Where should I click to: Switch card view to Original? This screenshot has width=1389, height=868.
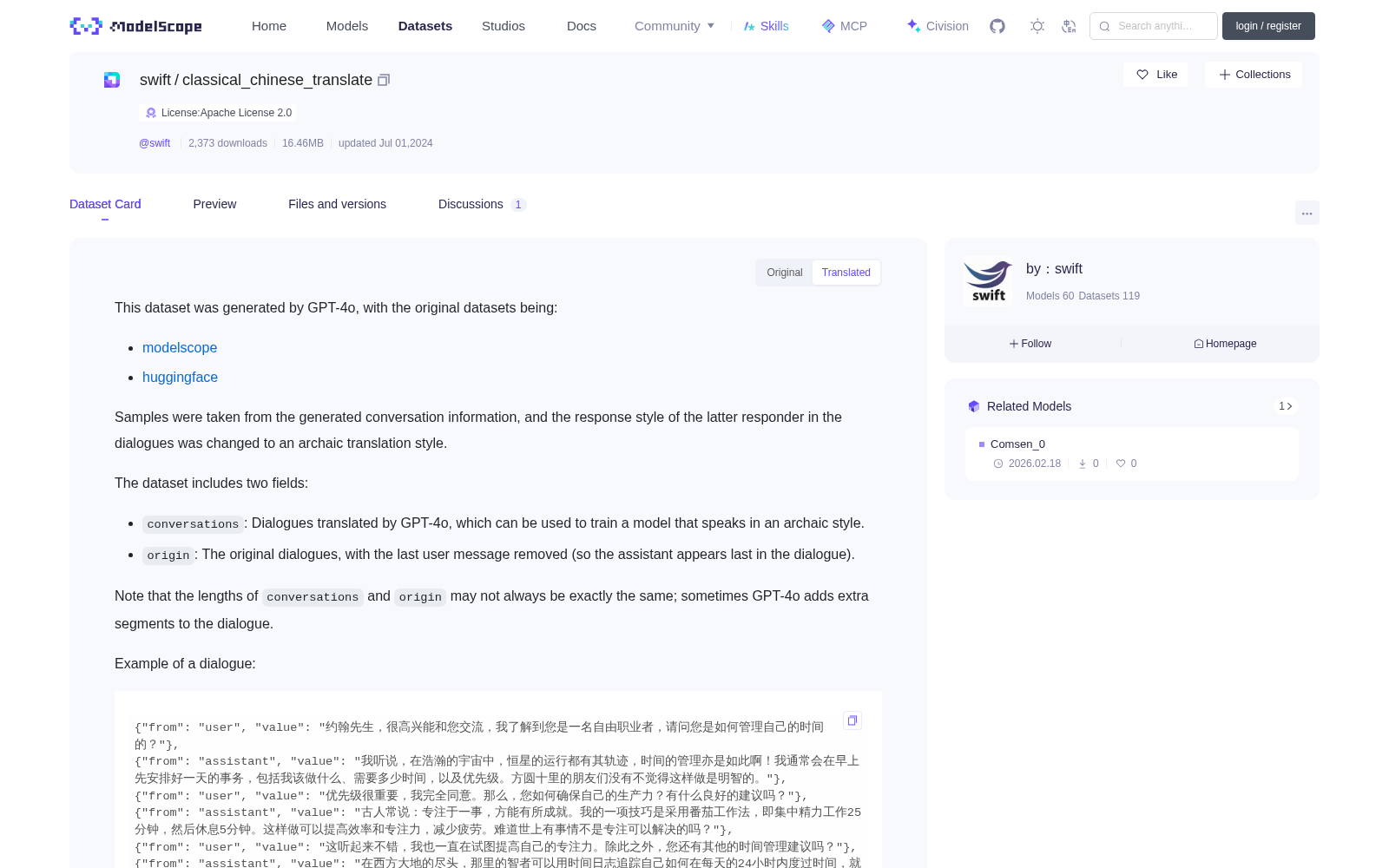(x=785, y=273)
